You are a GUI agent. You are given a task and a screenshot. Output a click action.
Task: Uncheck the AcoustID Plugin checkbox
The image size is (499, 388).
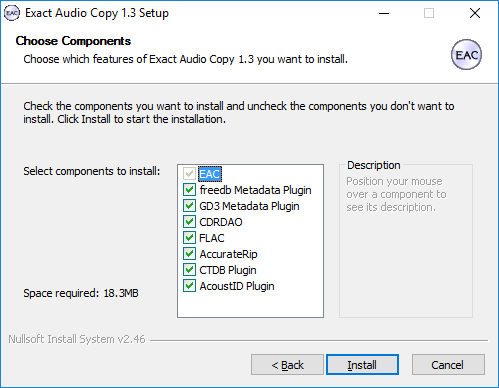pyautogui.click(x=189, y=286)
